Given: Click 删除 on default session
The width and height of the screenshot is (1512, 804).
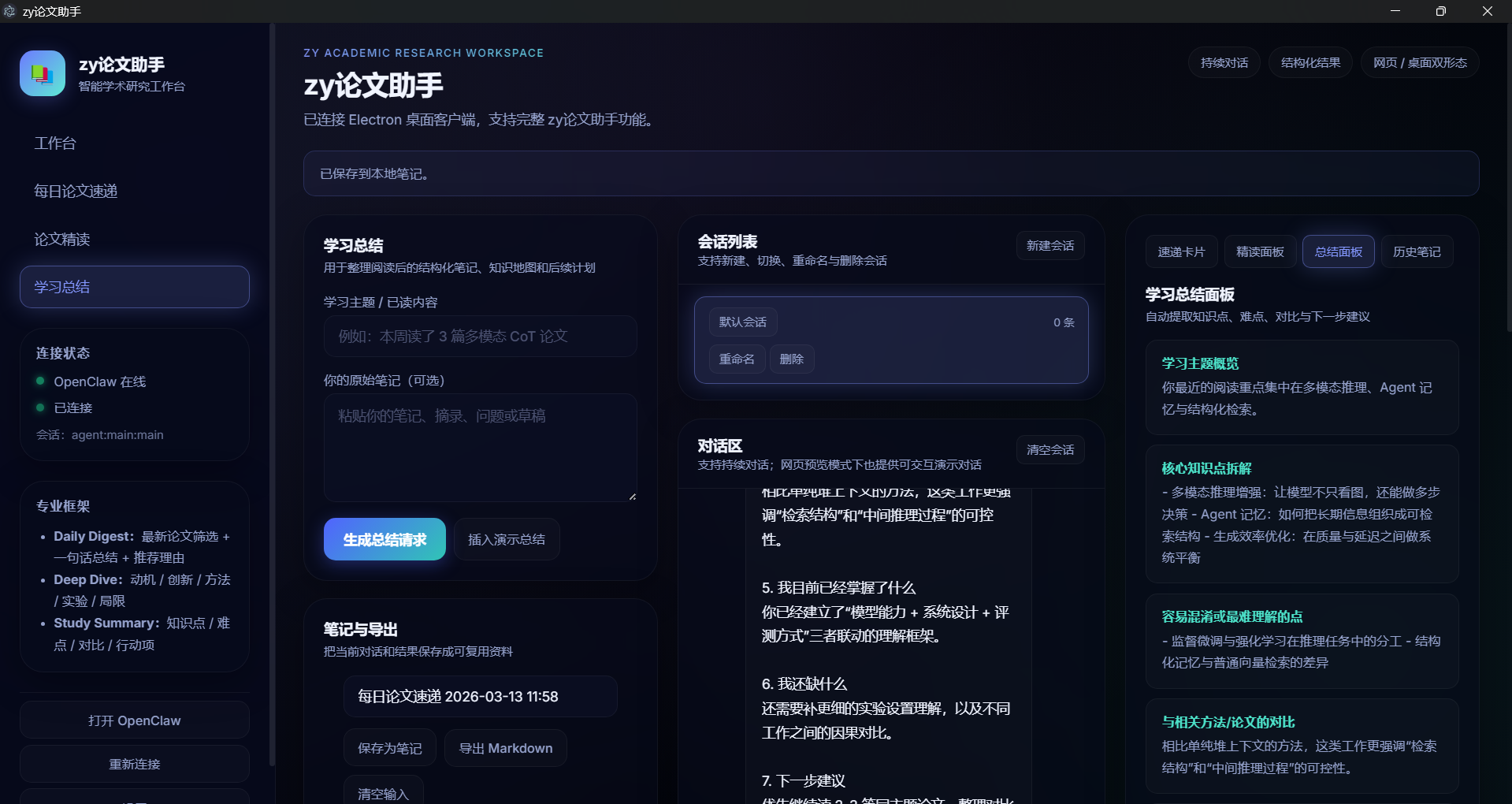Looking at the screenshot, I should pyautogui.click(x=792, y=359).
